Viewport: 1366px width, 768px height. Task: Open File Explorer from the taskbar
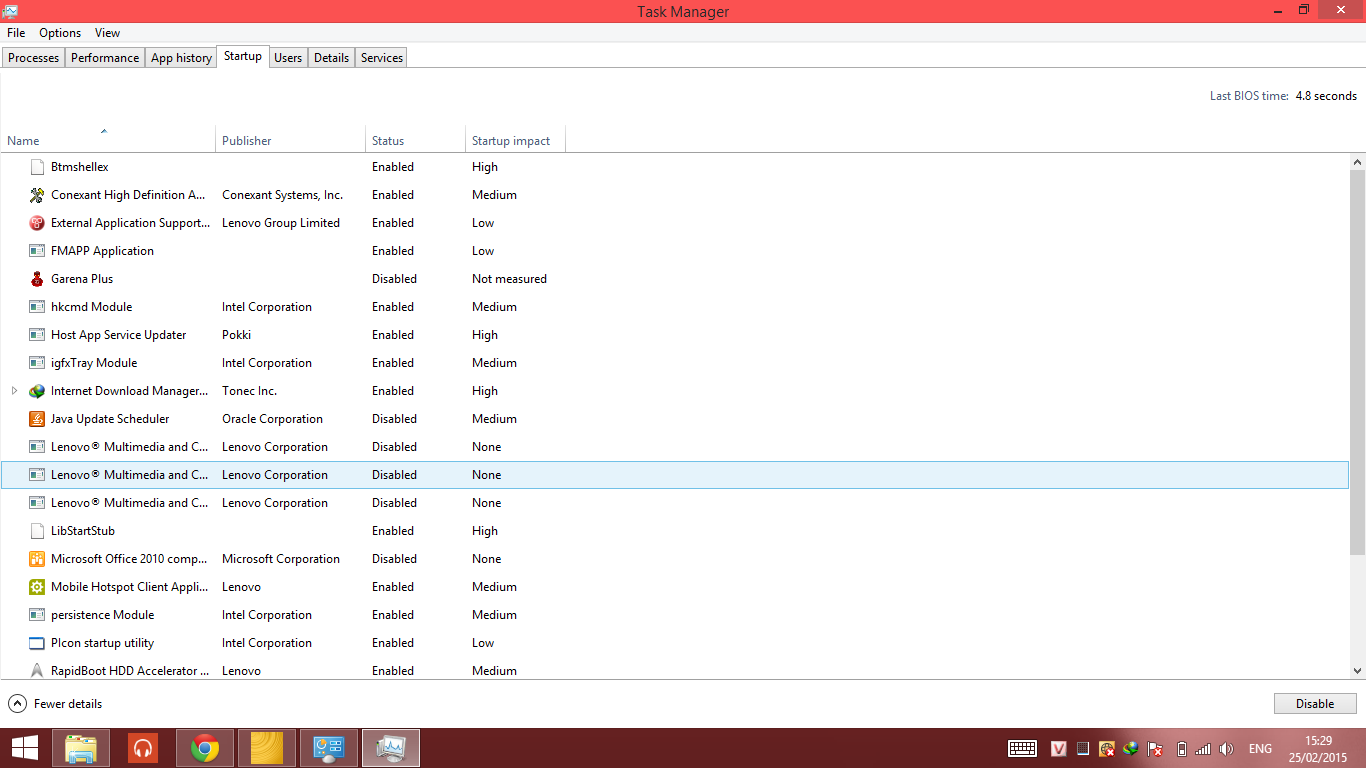click(81, 748)
